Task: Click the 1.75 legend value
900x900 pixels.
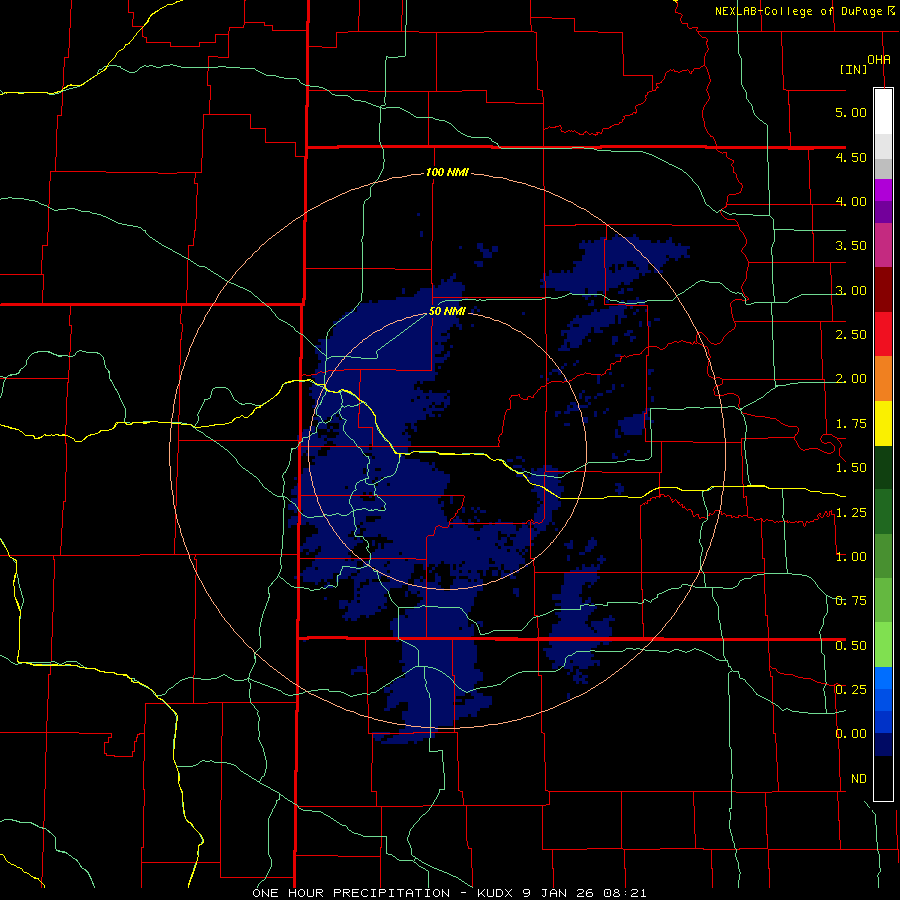Action: click(x=851, y=424)
